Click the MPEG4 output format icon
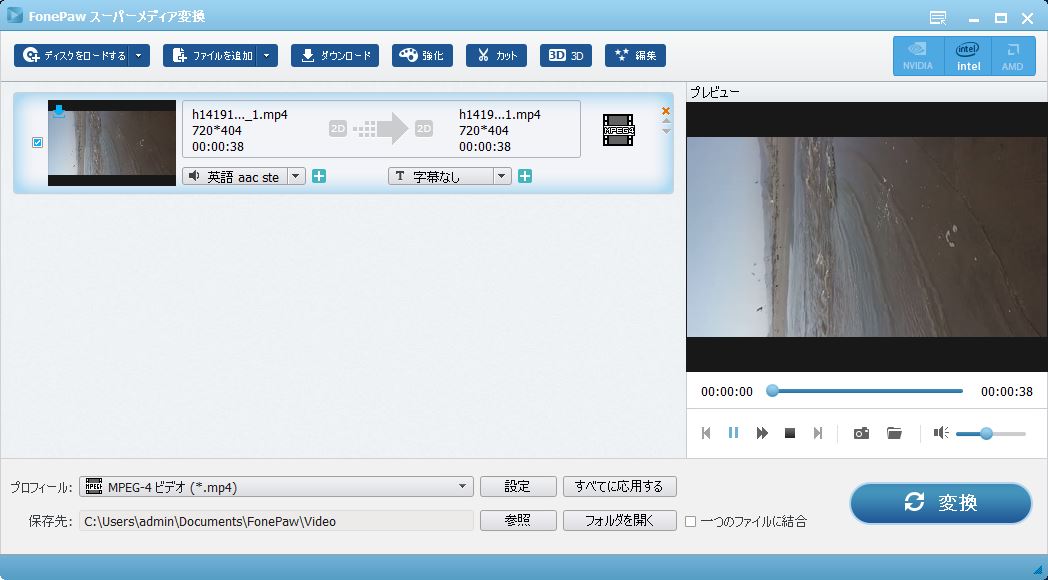This screenshot has height=580, width=1048. click(x=618, y=130)
